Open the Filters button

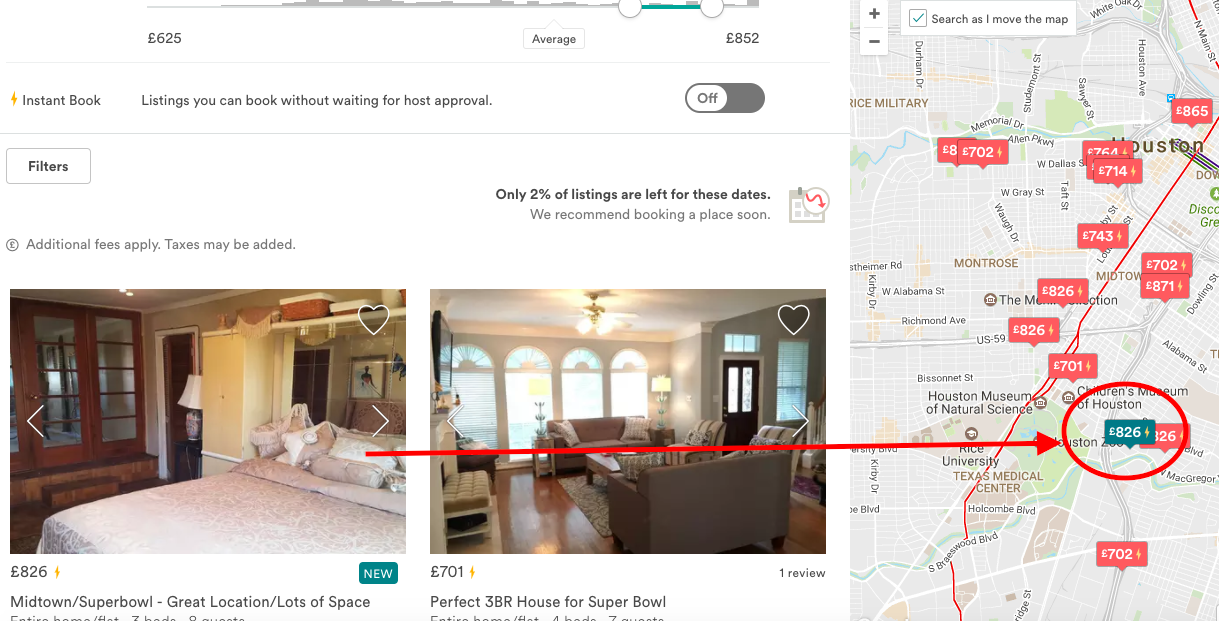(x=48, y=166)
